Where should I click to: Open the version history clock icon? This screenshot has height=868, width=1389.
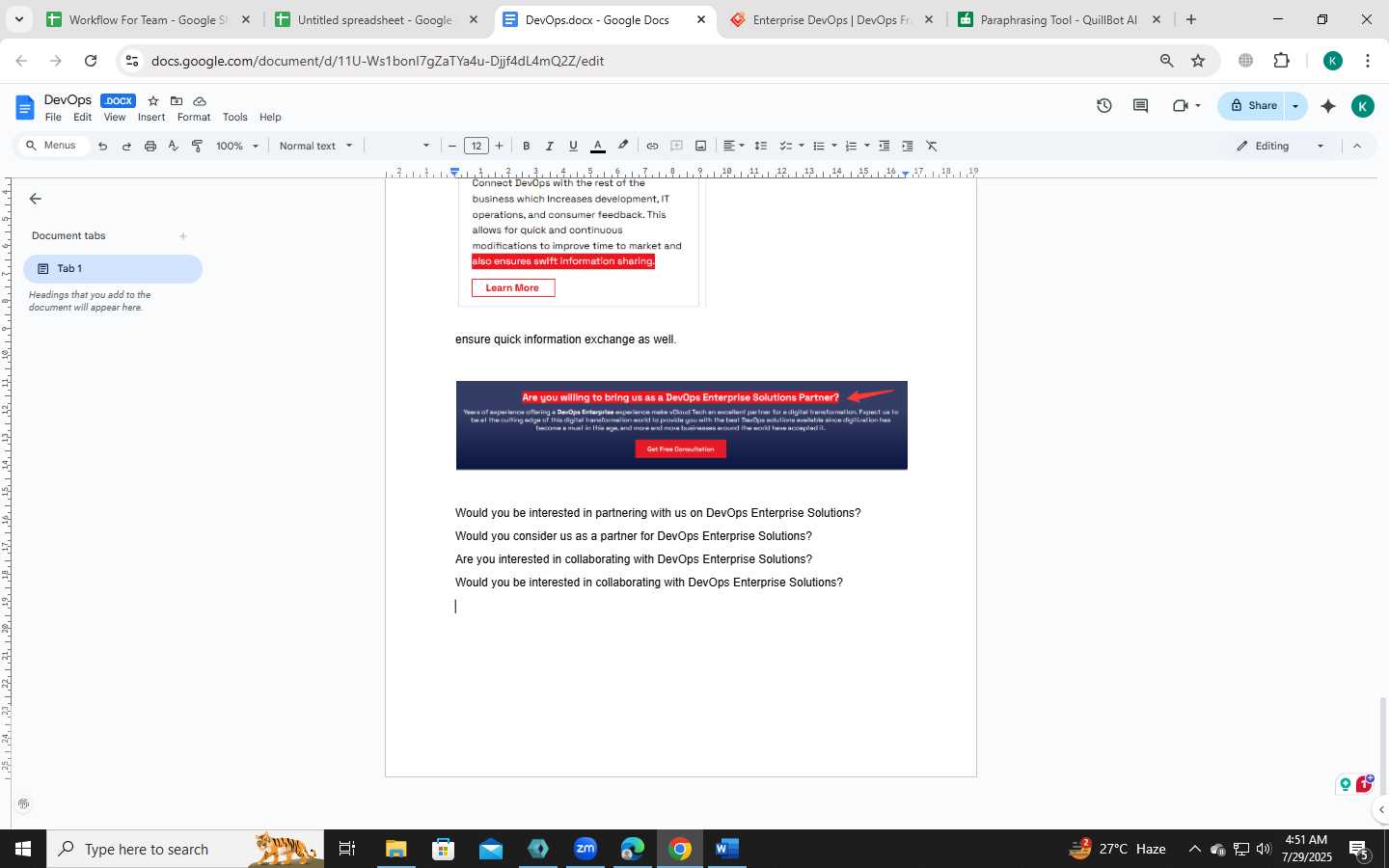pos(1104,106)
